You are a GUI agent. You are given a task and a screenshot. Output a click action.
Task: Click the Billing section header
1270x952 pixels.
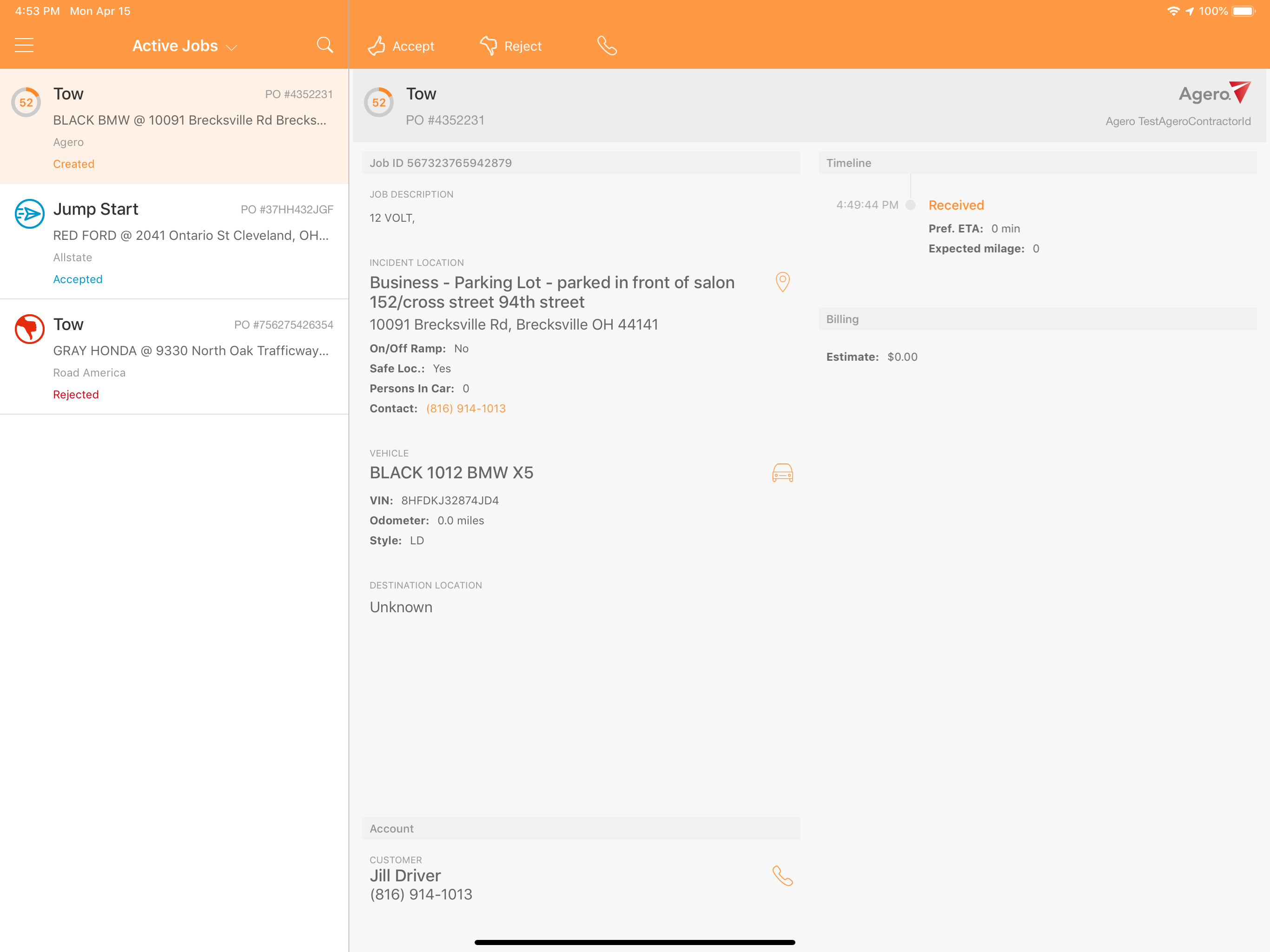point(1038,319)
